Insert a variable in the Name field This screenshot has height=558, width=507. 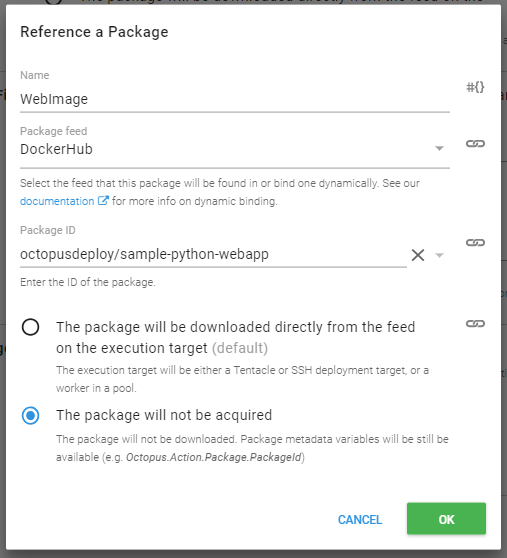coord(475,87)
